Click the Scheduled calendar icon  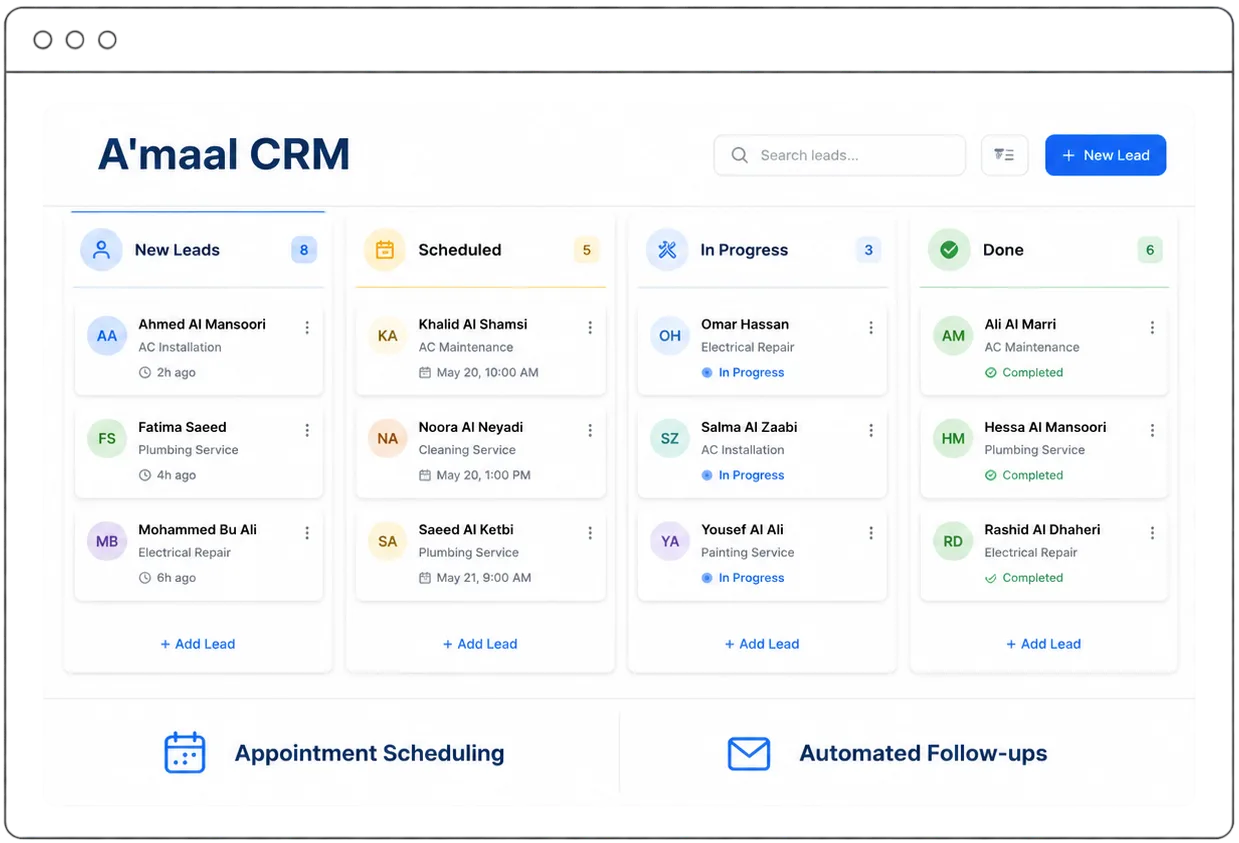(384, 250)
